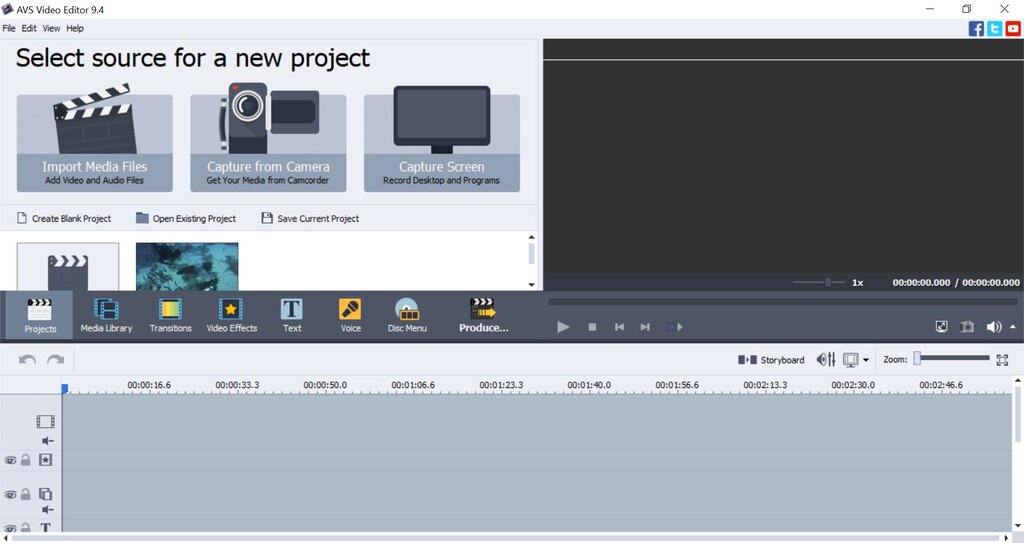
Task: Click the Undo arrow icon
Action: (x=27, y=359)
